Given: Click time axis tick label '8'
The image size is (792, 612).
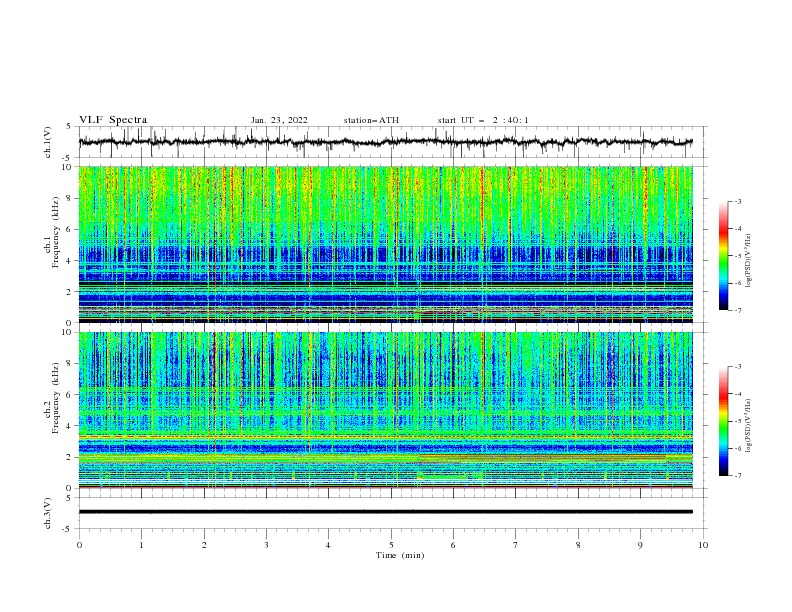Looking at the screenshot, I should (578, 545).
